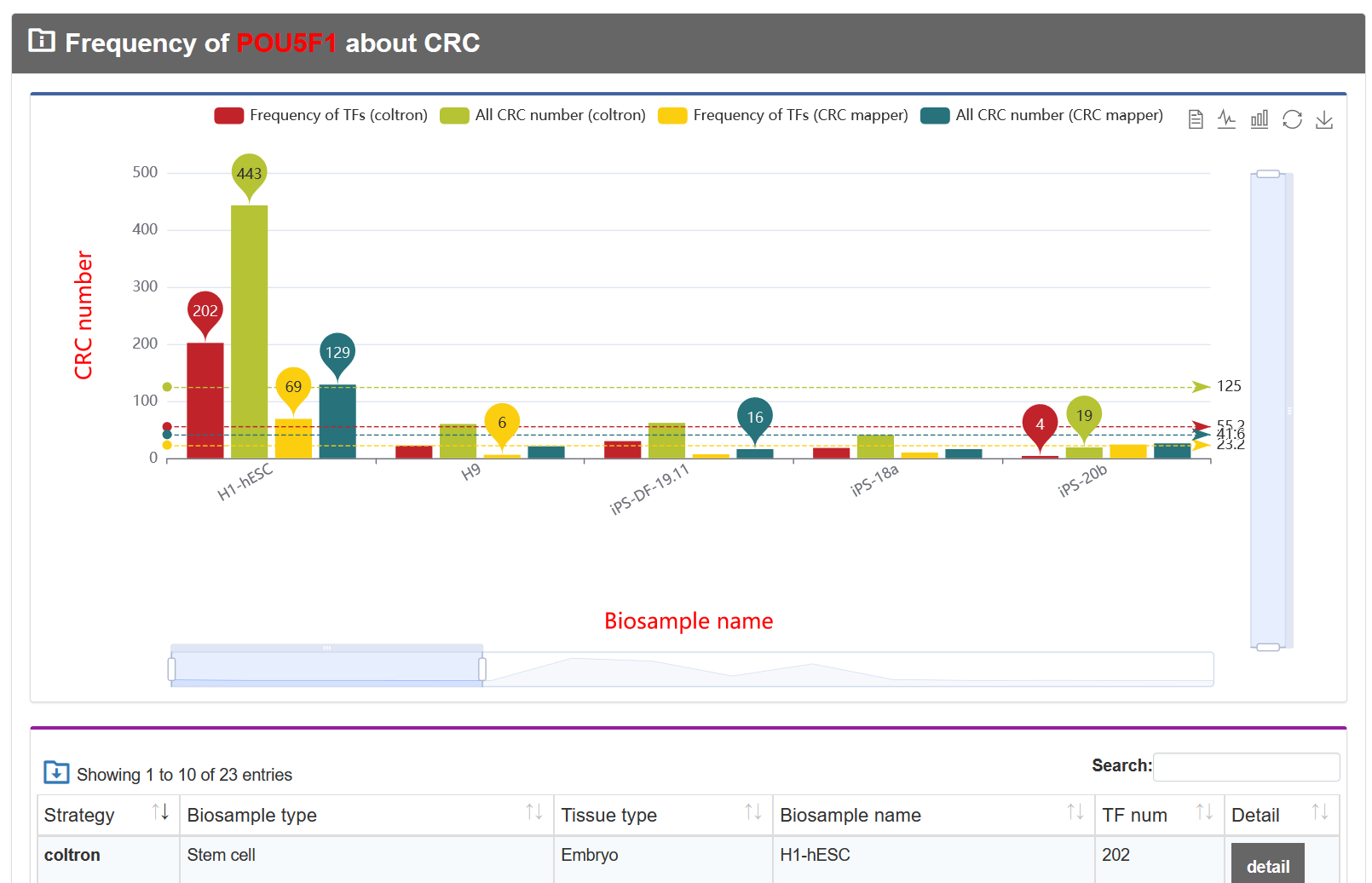Switch chart to bar view
Screen dimensions: 1372x883
coord(1260,119)
